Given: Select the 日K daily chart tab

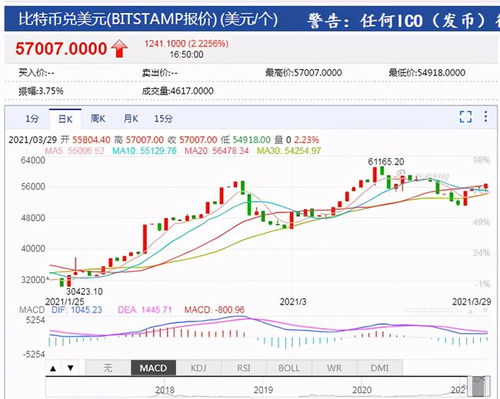Looking at the screenshot, I should click(x=65, y=119).
